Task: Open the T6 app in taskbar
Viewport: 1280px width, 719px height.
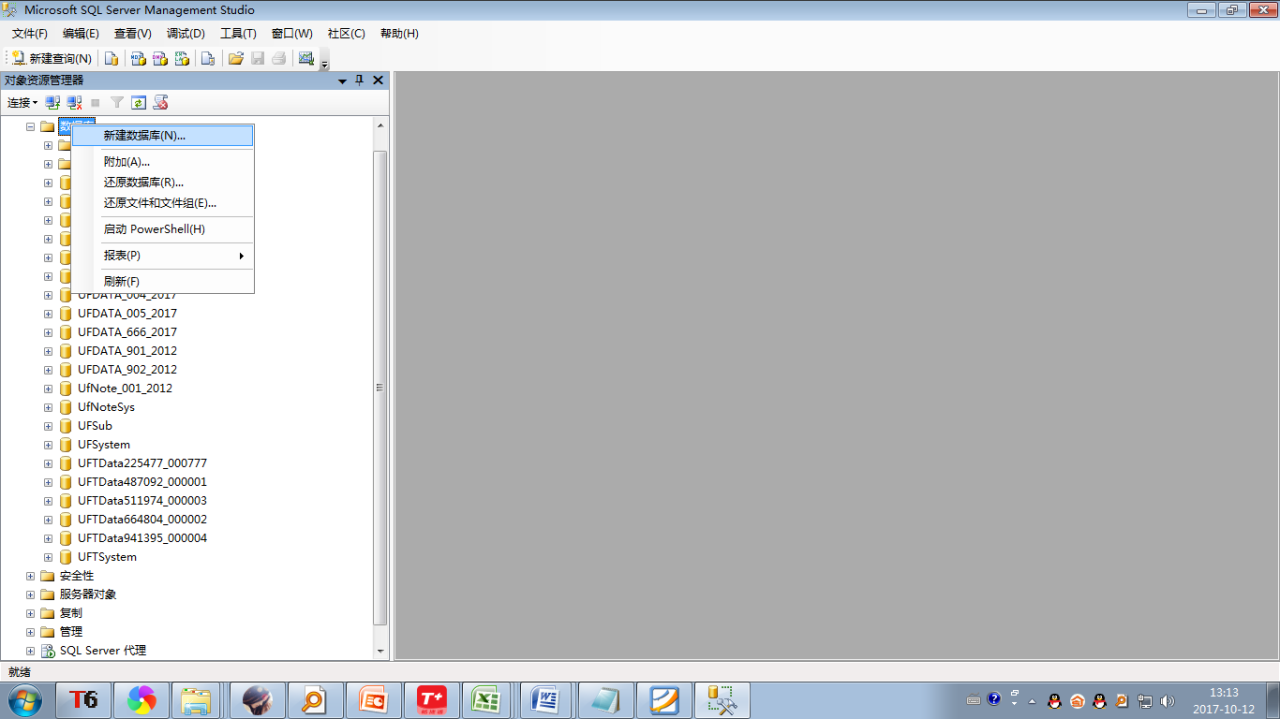Action: [x=83, y=700]
